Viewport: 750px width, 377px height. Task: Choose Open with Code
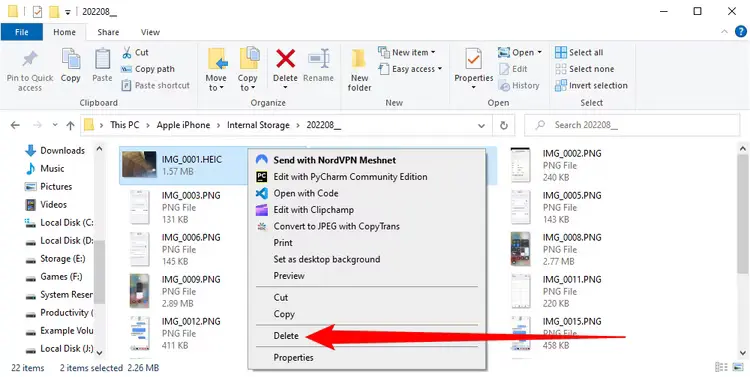367,193
